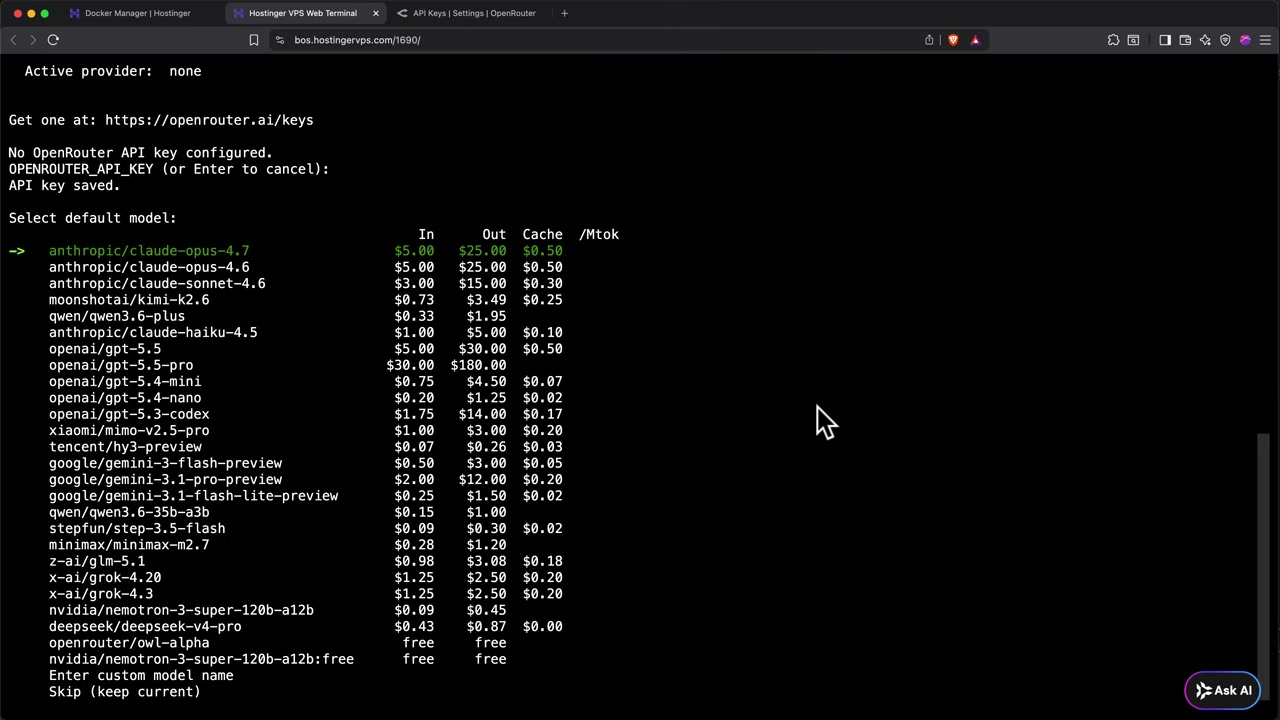
Task: Pick nvidia/nemotron-3-super-120b-a12b:free model
Action: (x=201, y=659)
